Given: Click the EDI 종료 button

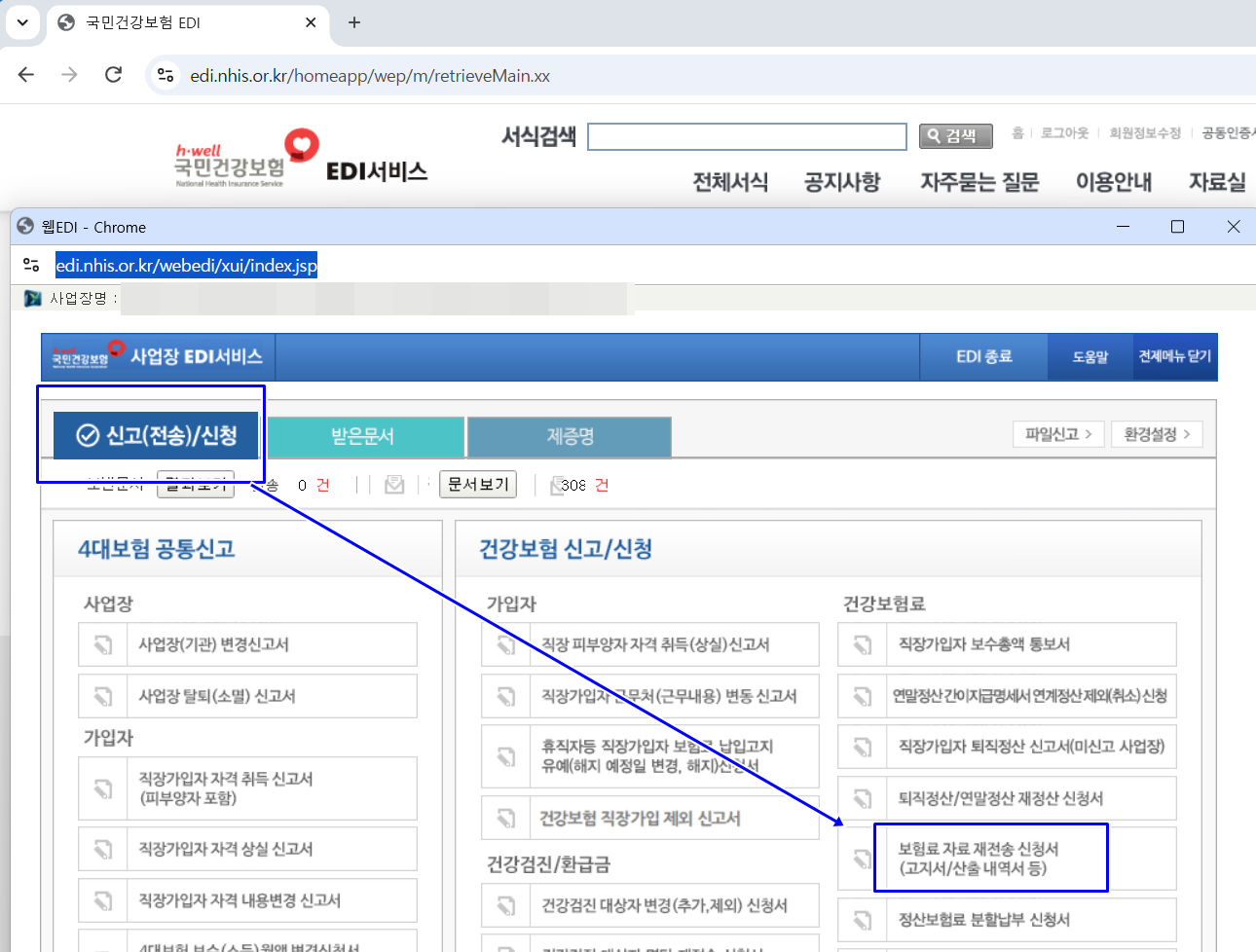Looking at the screenshot, I should click(983, 357).
